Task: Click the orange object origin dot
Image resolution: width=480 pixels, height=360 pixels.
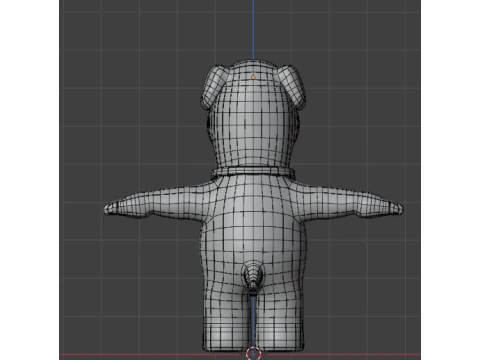Action: (x=253, y=78)
